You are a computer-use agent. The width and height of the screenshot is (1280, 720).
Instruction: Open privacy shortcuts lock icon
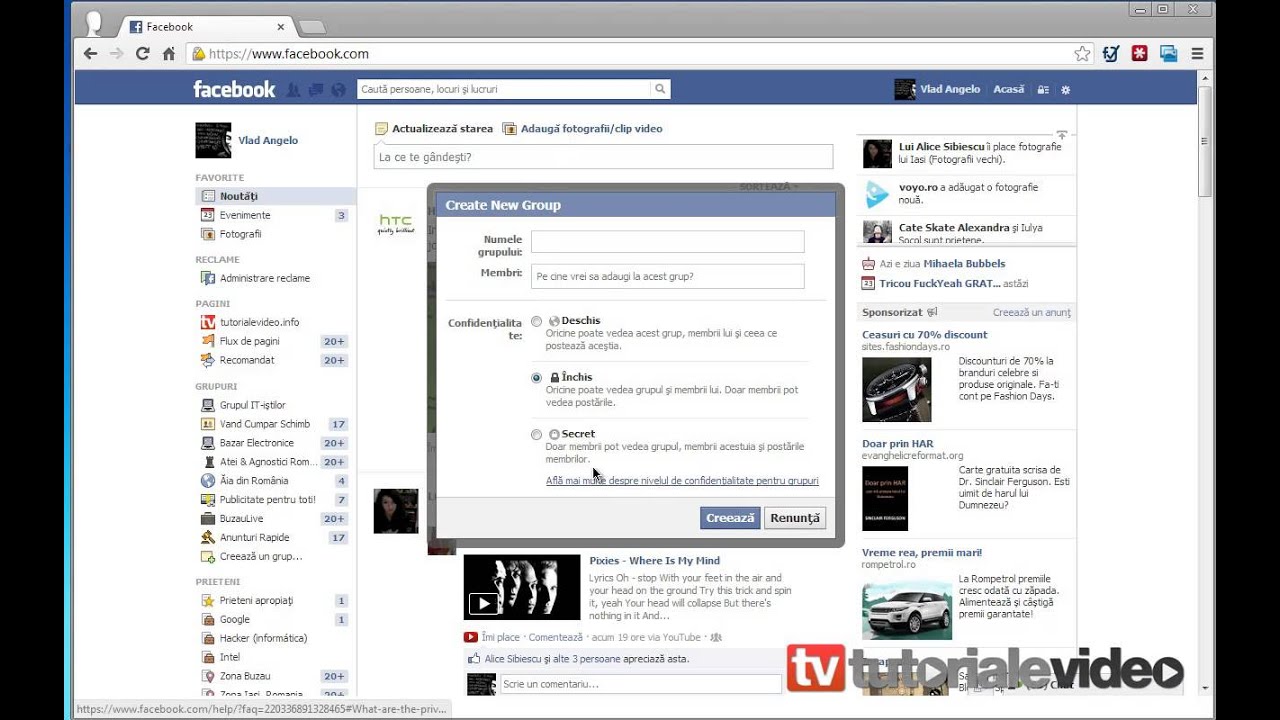pos(1043,90)
